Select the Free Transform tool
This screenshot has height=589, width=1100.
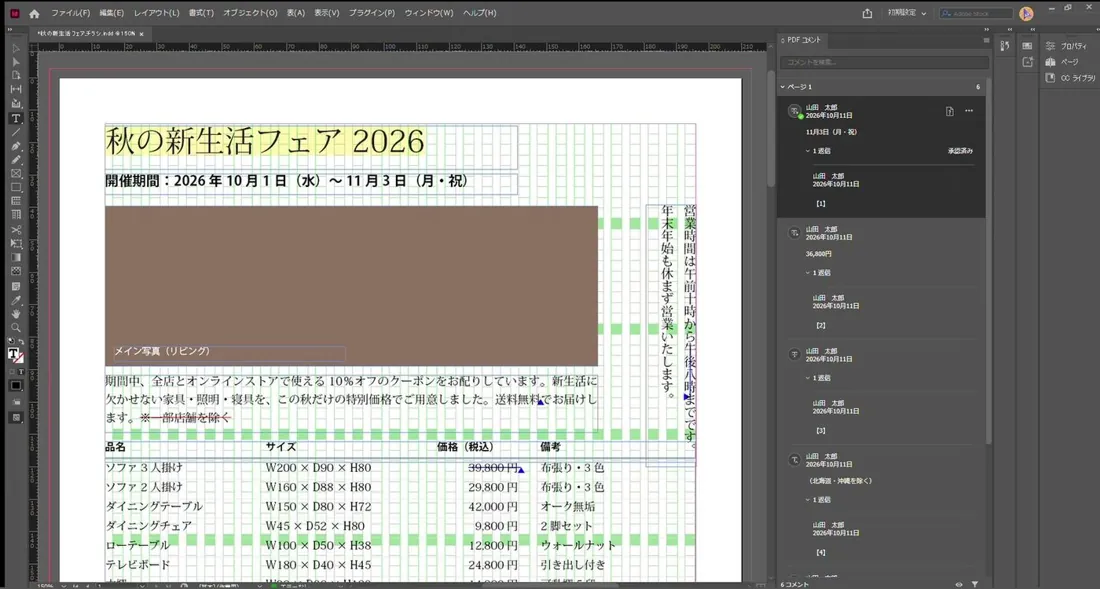click(x=16, y=243)
